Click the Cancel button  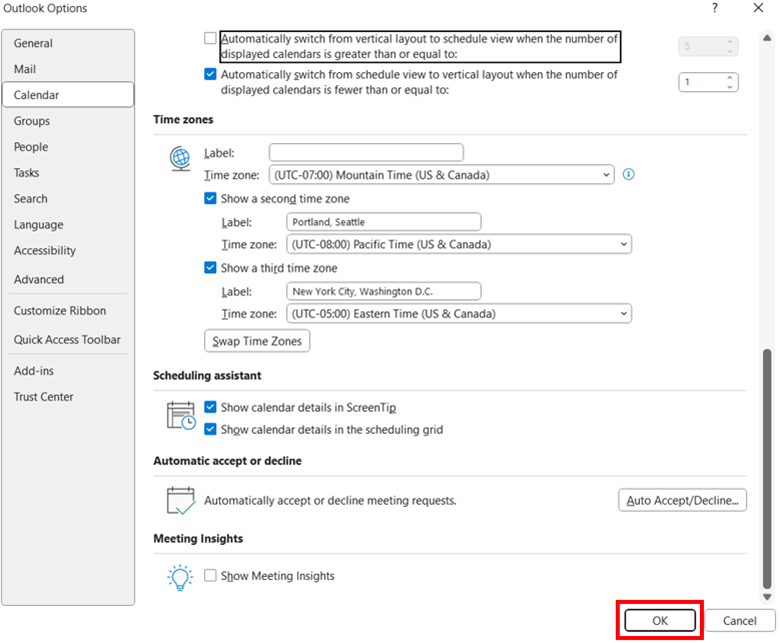739,621
